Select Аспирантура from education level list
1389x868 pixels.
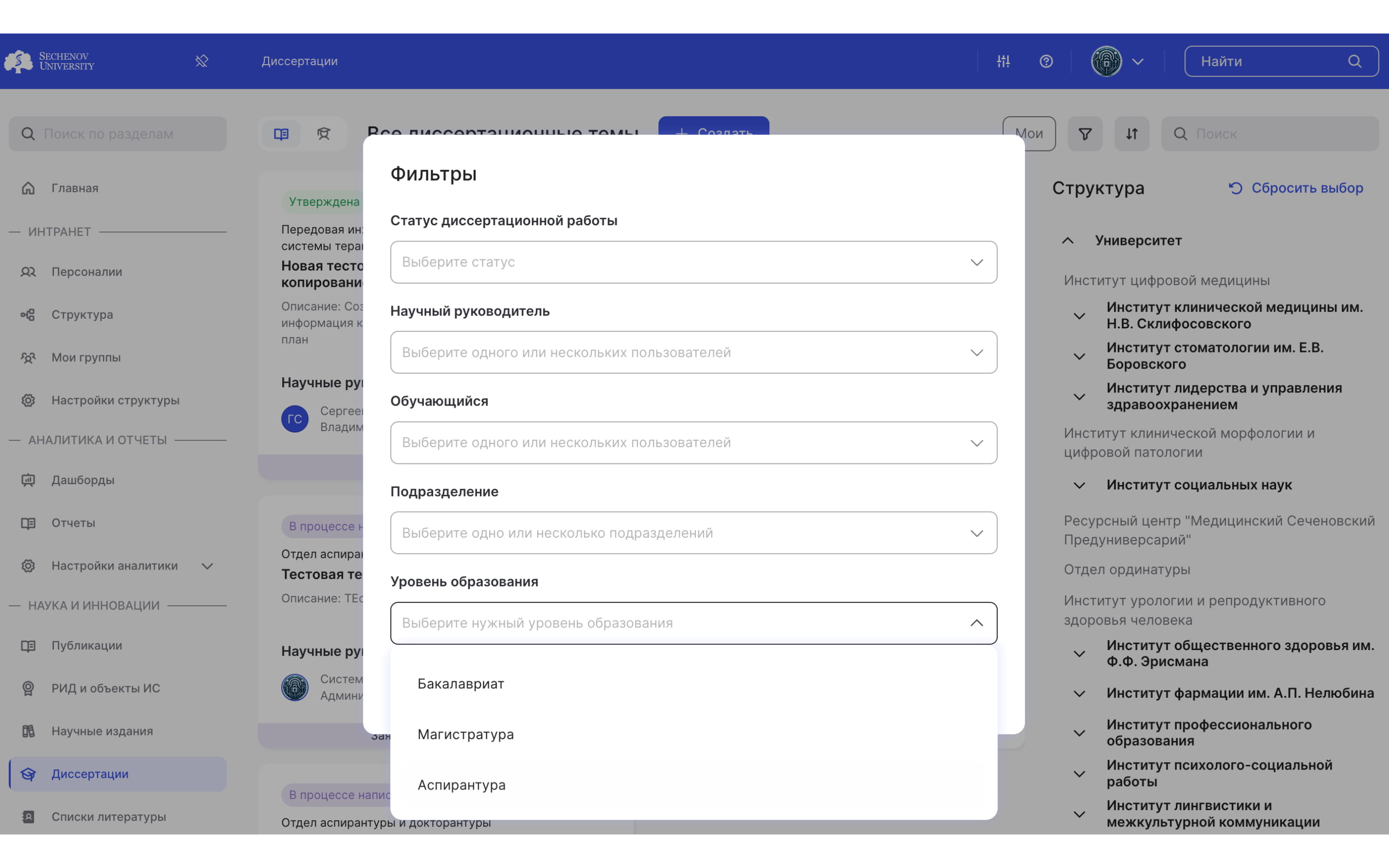(462, 785)
